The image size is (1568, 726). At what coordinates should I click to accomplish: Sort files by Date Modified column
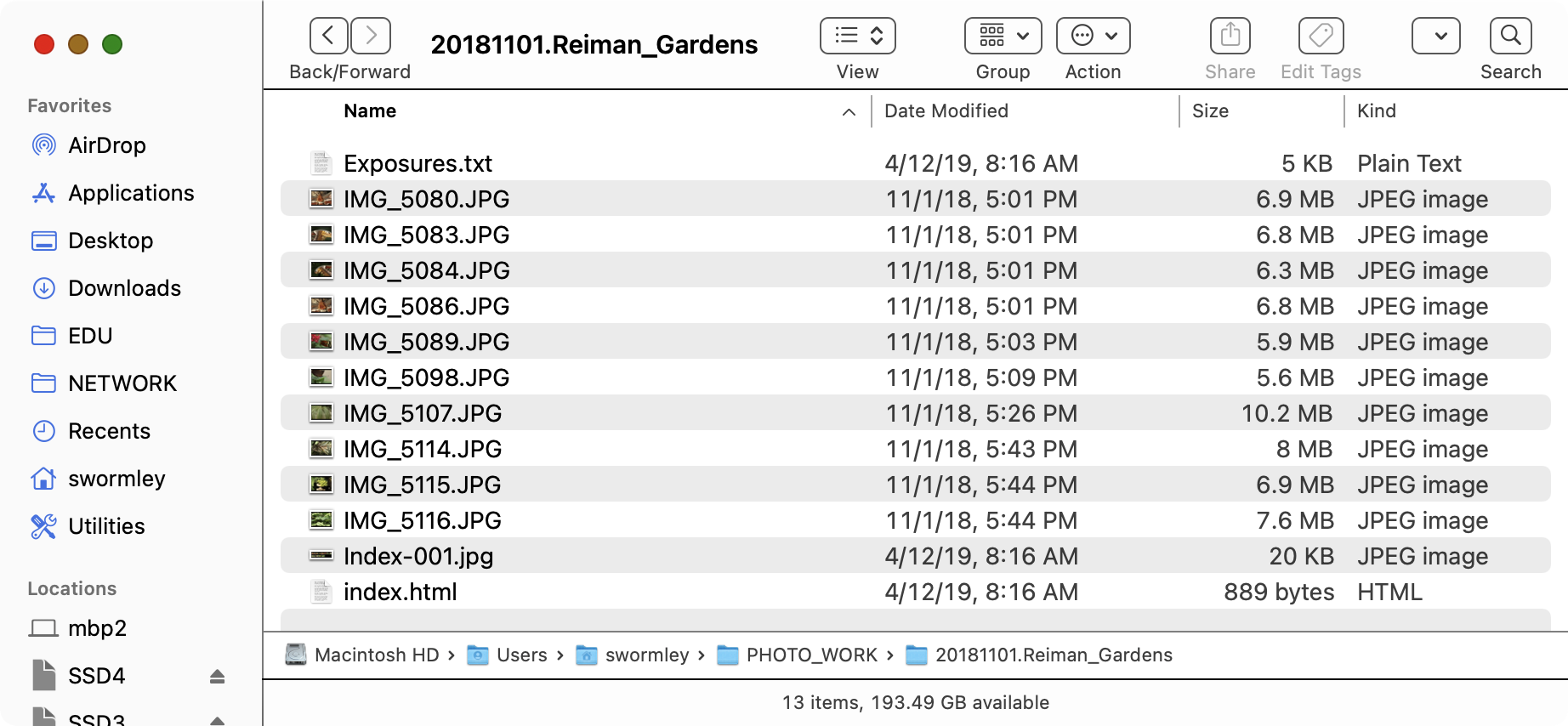click(x=946, y=111)
